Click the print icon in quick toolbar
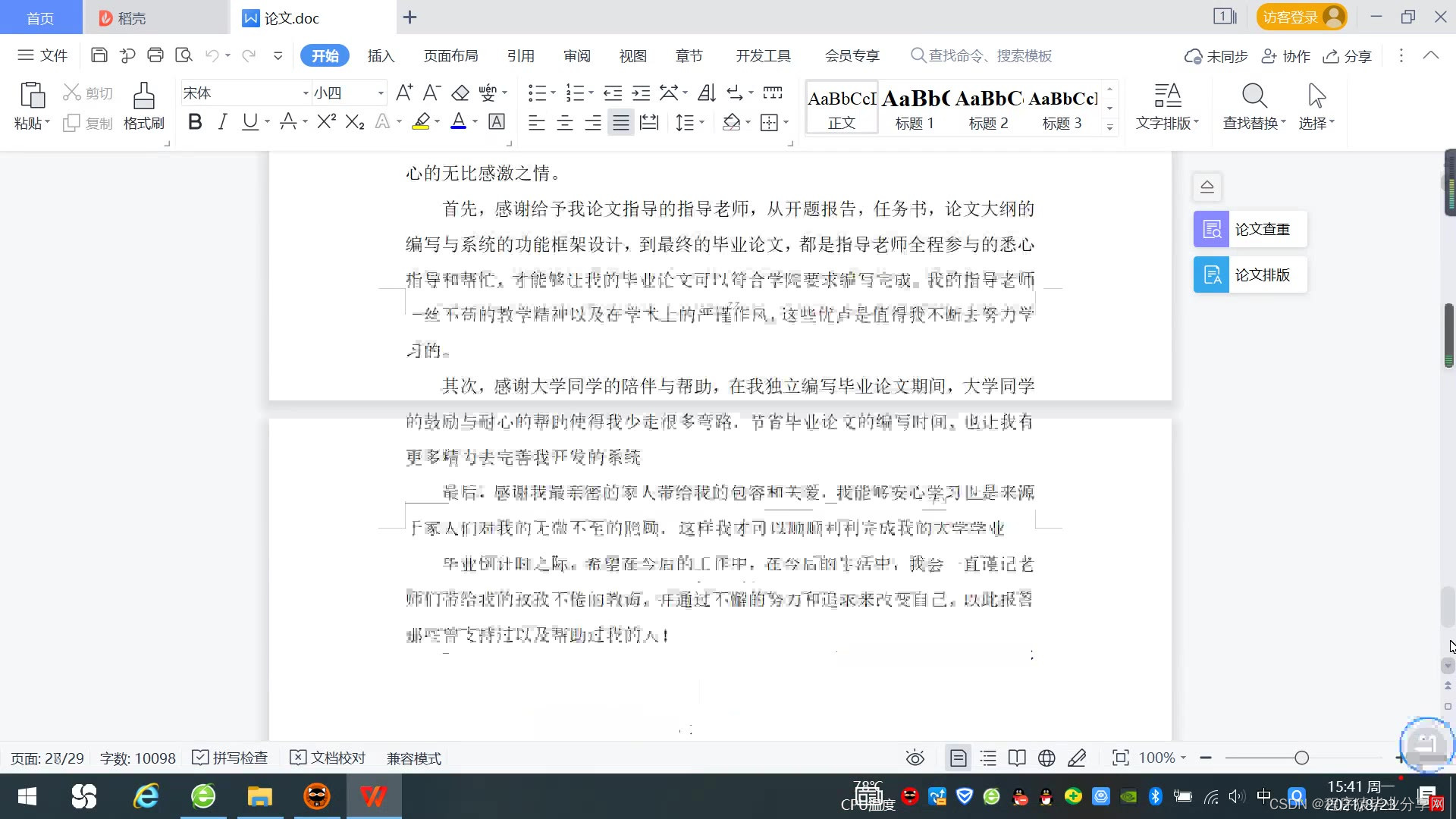Screen dimensions: 1456x819 coord(155,55)
